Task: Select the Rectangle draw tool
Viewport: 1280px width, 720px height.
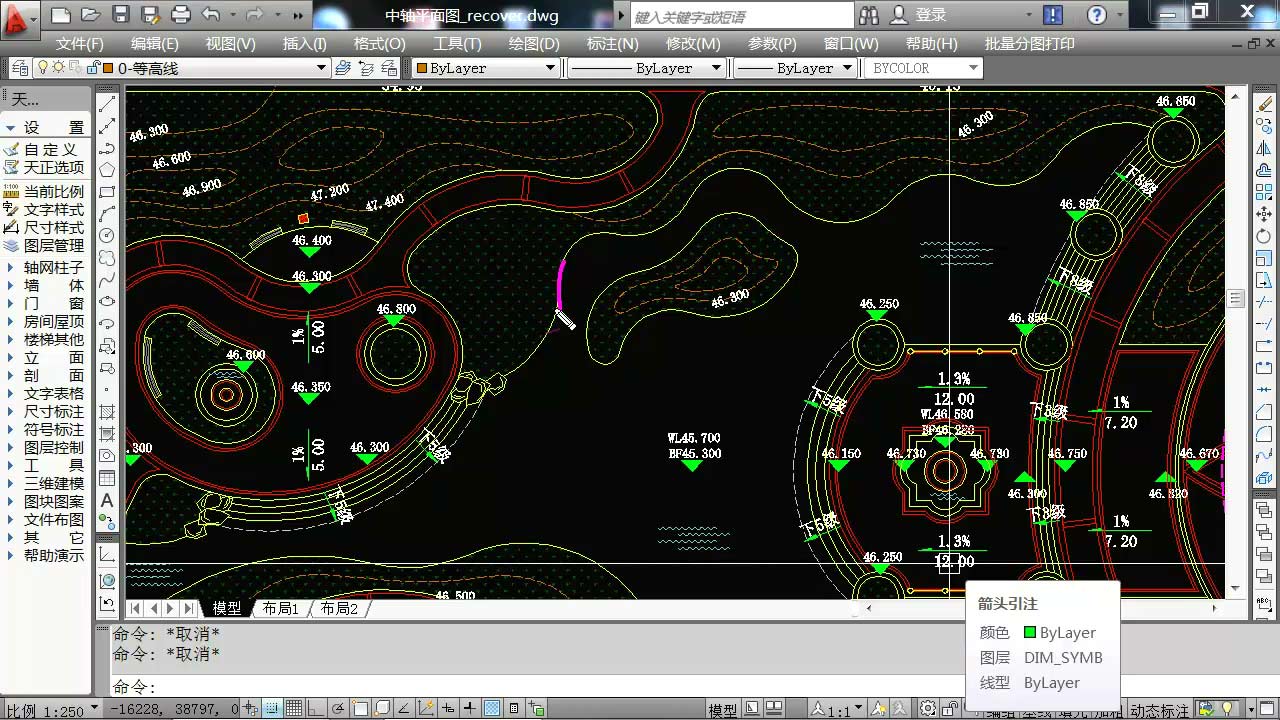Action: coord(107,192)
